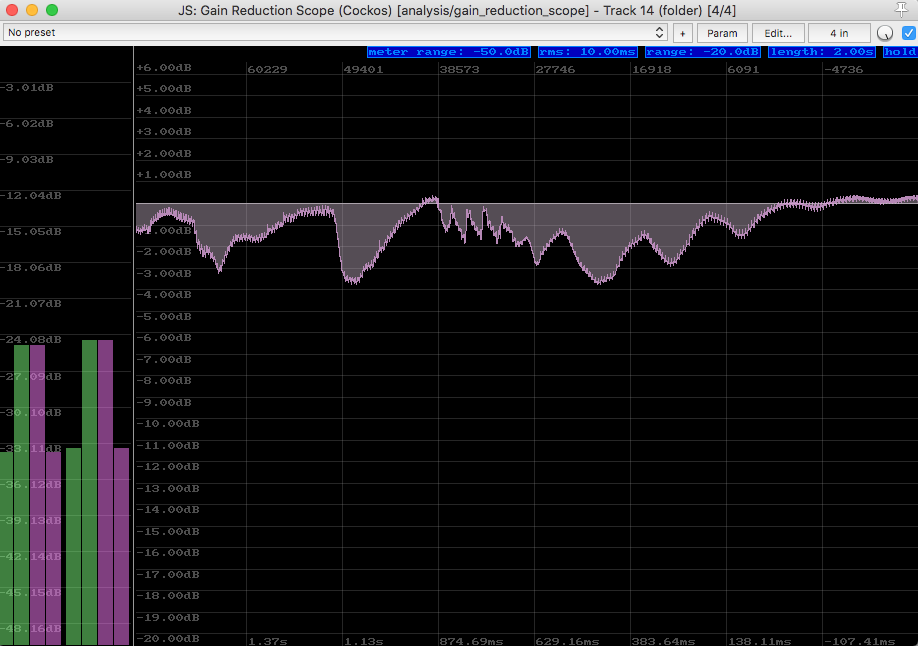Click the +1.00dB scale label

coord(164,175)
